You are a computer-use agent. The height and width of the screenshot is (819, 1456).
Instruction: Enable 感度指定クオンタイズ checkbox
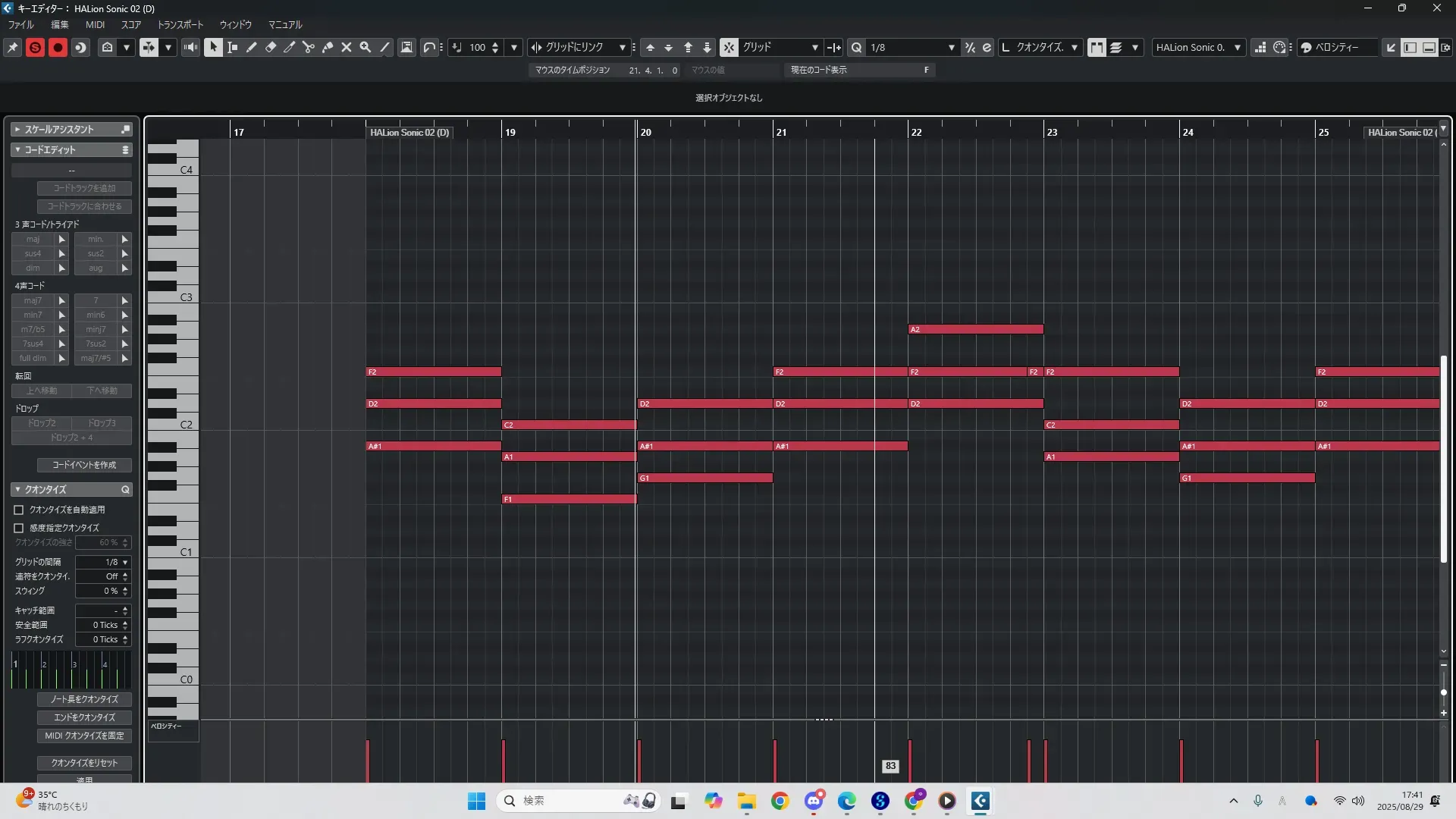(19, 528)
